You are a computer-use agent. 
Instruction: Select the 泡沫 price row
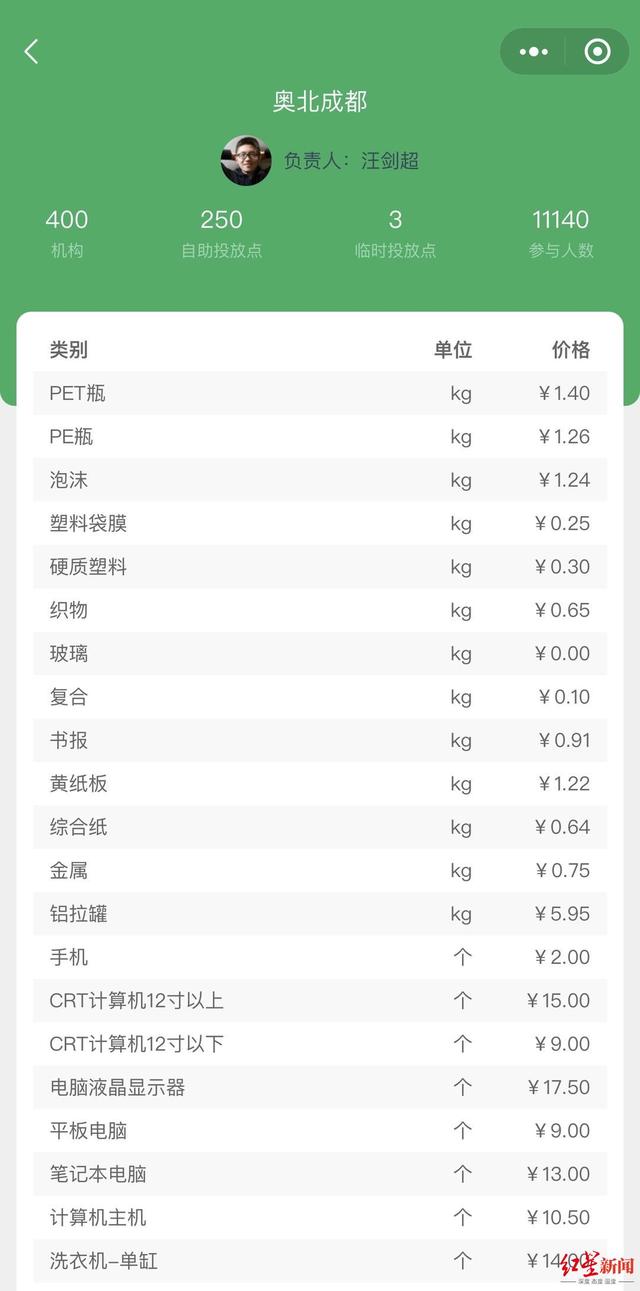(320, 480)
